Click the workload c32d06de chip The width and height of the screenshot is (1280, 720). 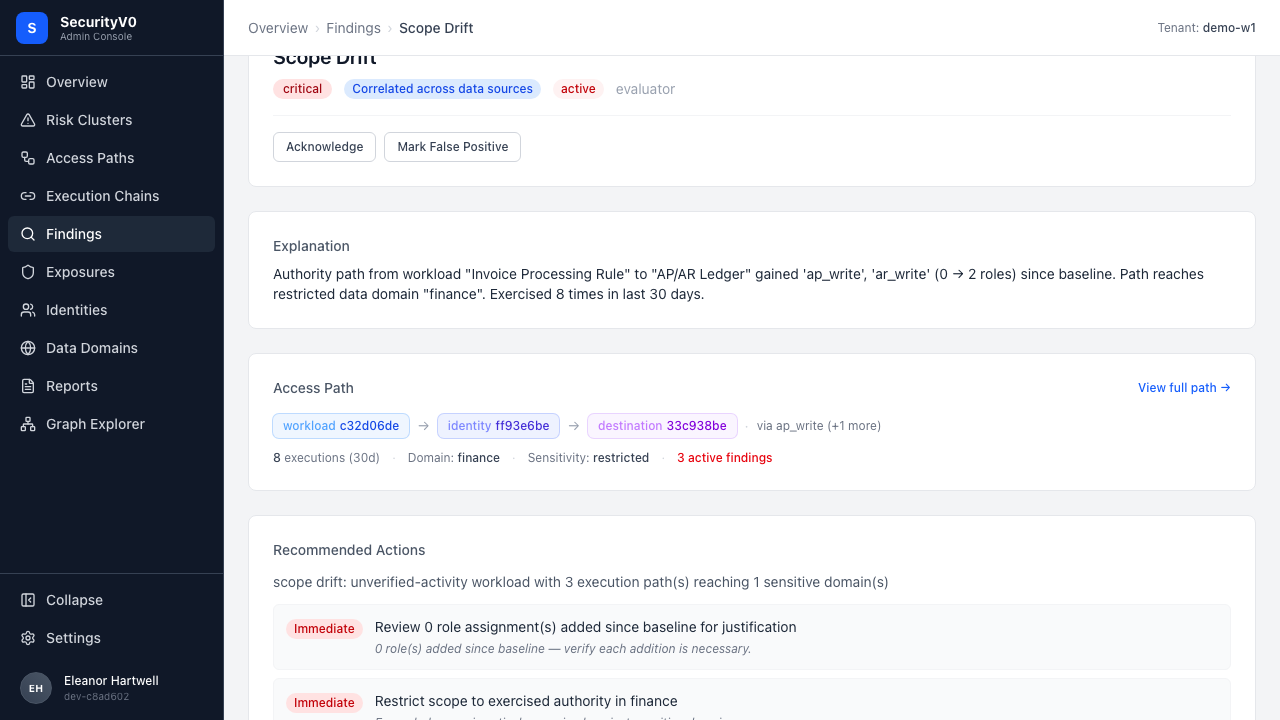(341, 426)
